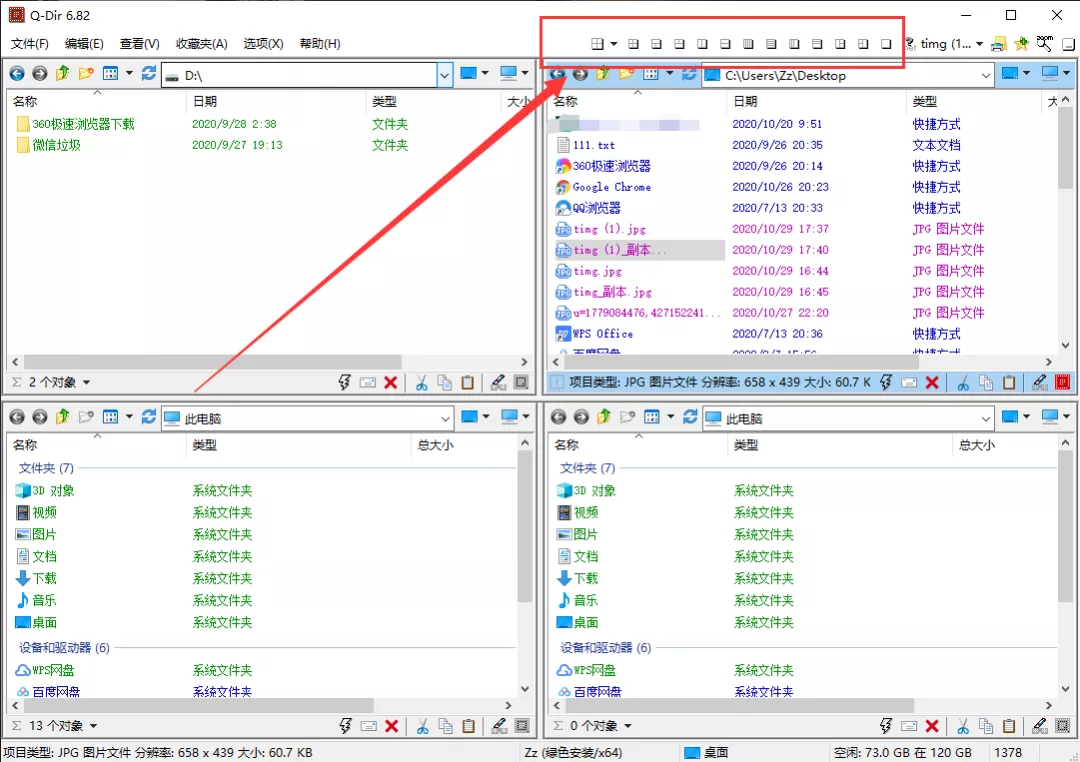1080x762 pixels.
Task: Sort the Desktop pane by the 类型 column header
Action: [x=973, y=101]
